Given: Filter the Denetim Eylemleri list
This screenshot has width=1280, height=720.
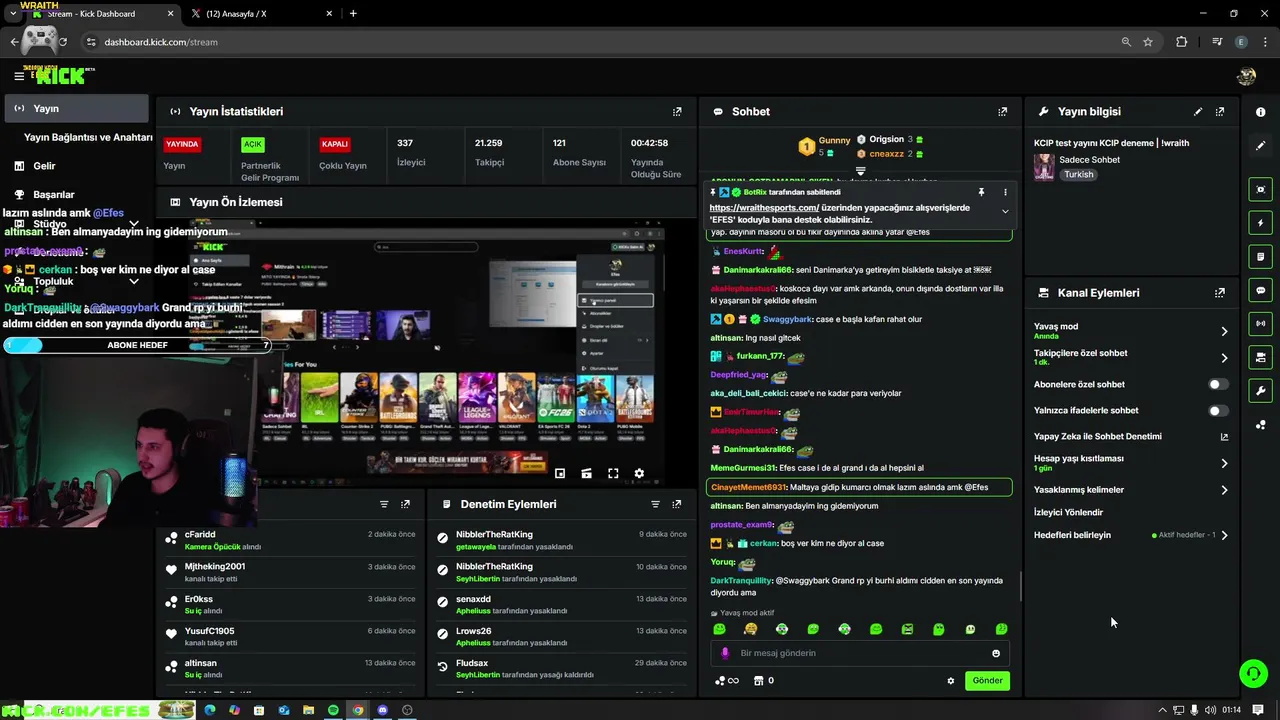Looking at the screenshot, I should point(655,504).
